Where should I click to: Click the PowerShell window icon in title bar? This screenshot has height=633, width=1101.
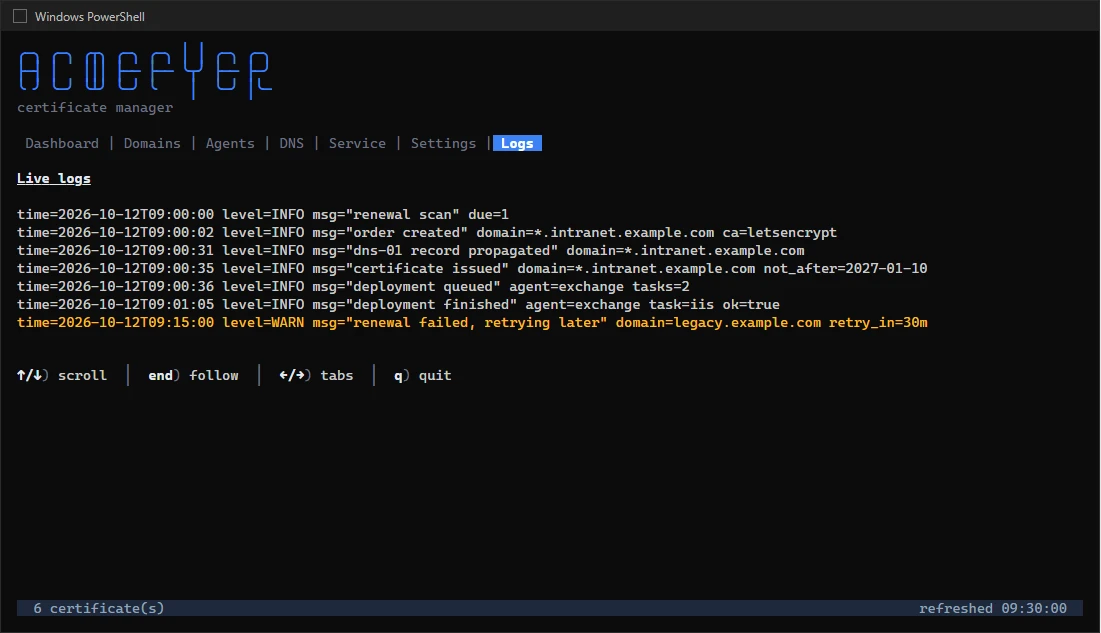(x=20, y=16)
